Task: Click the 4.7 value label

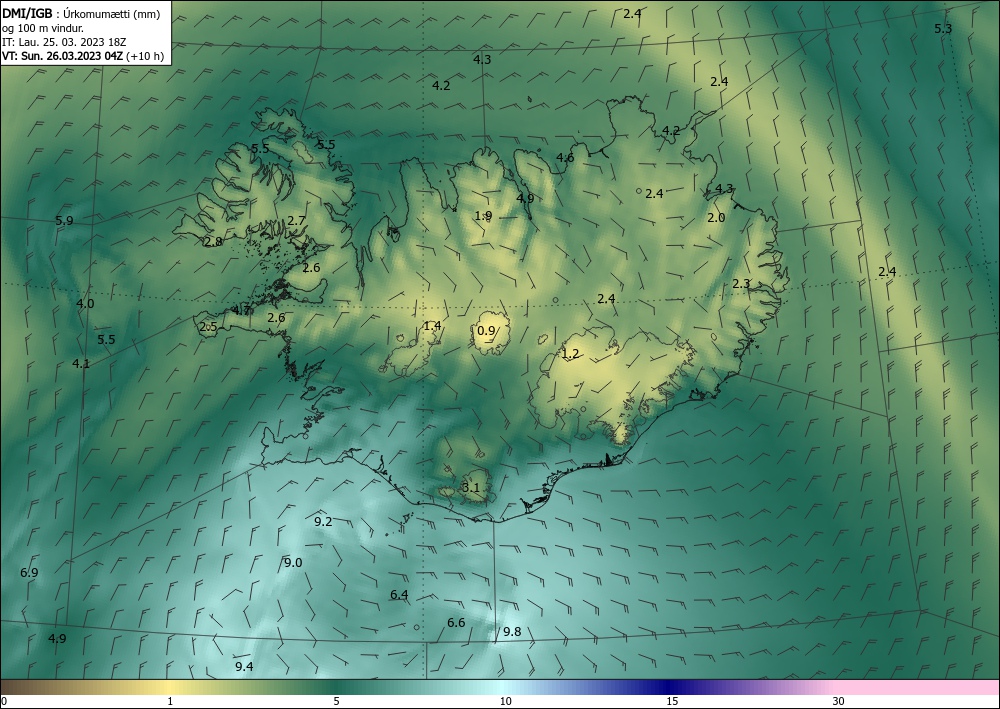Action: coord(242,310)
